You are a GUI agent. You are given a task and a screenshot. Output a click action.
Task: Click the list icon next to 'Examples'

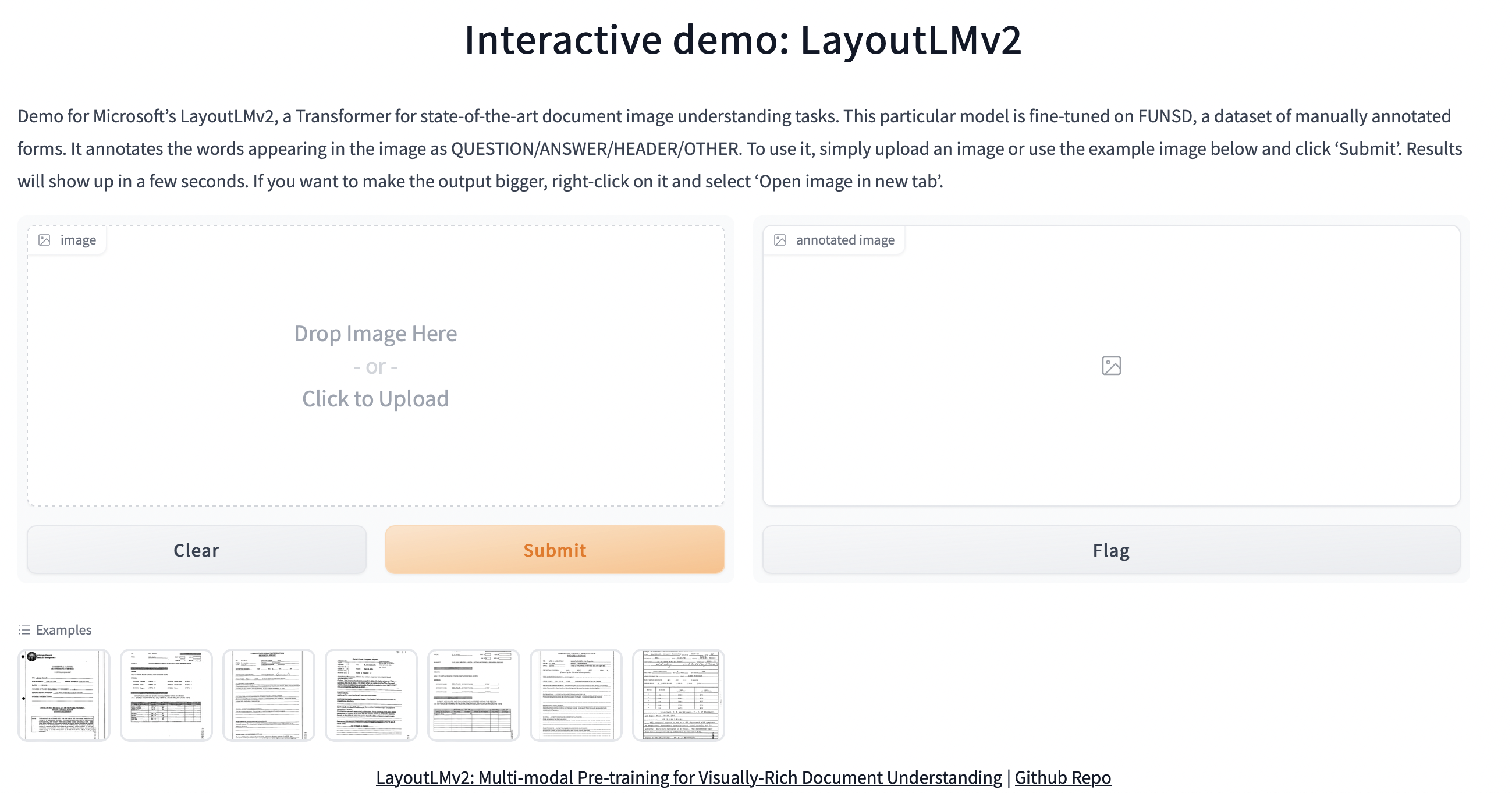pos(24,629)
